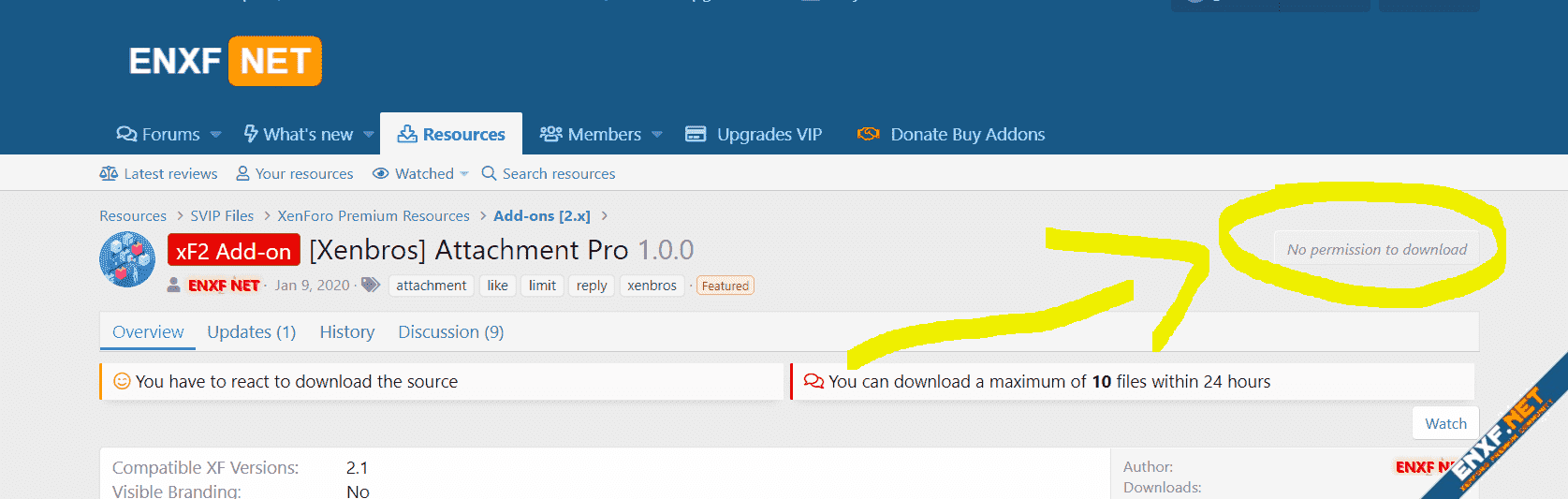
Task: Select the limit tag
Action: click(542, 286)
